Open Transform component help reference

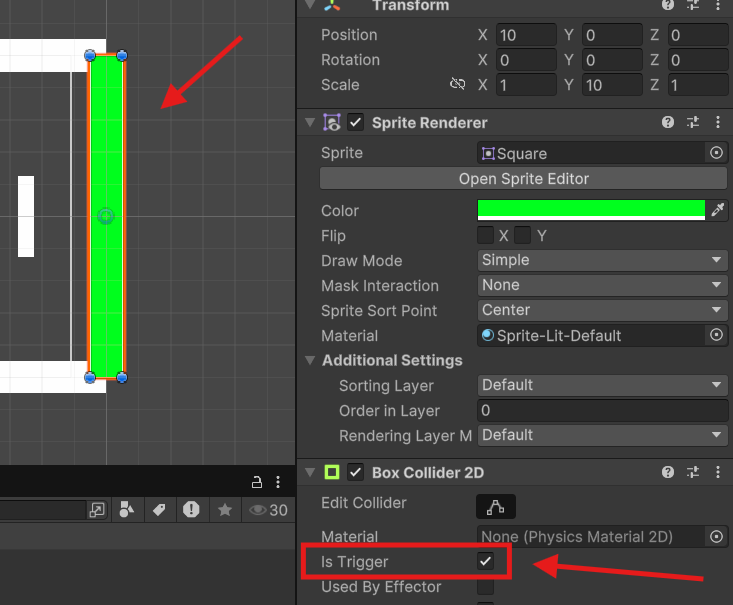coord(668,5)
